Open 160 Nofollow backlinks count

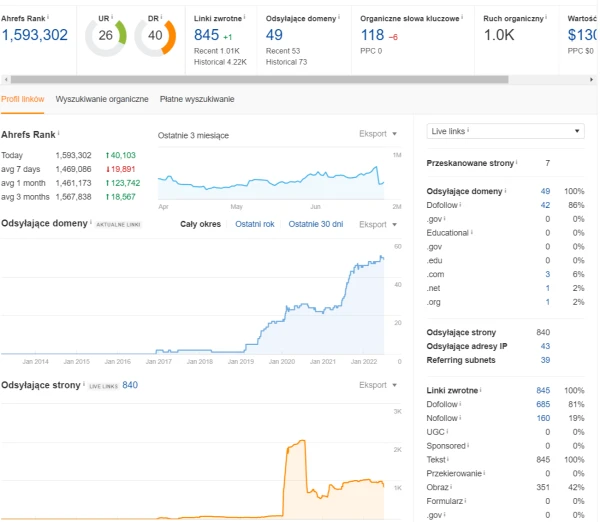(543, 418)
